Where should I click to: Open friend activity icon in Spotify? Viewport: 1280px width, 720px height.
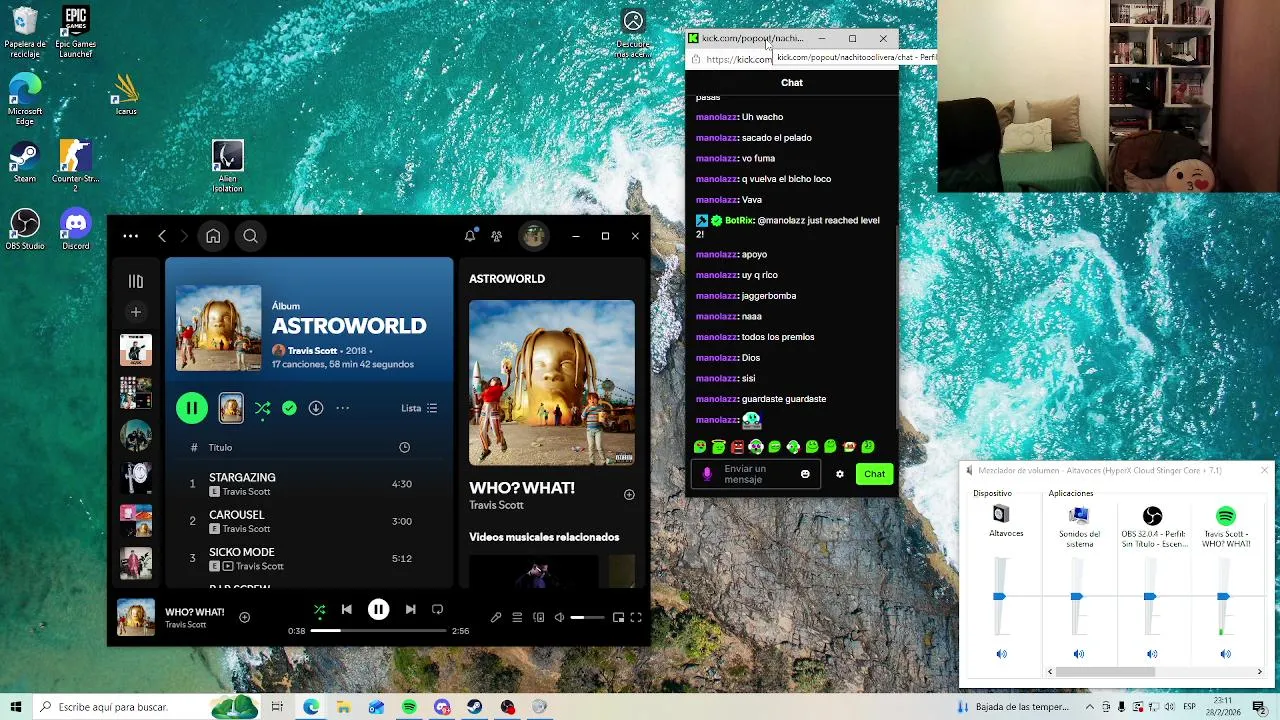[497, 236]
